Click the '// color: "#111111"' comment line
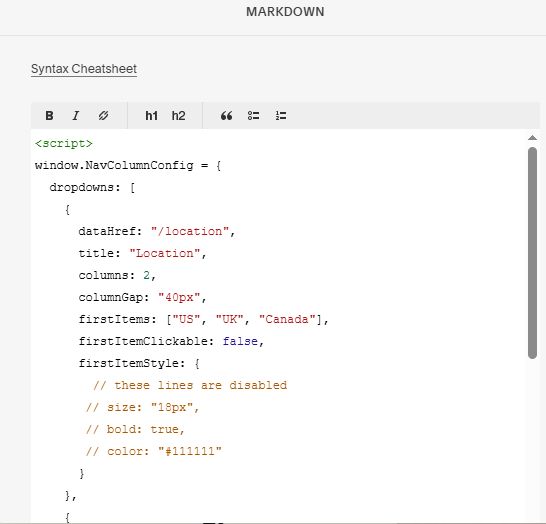The image size is (546, 524). [x=154, y=451]
